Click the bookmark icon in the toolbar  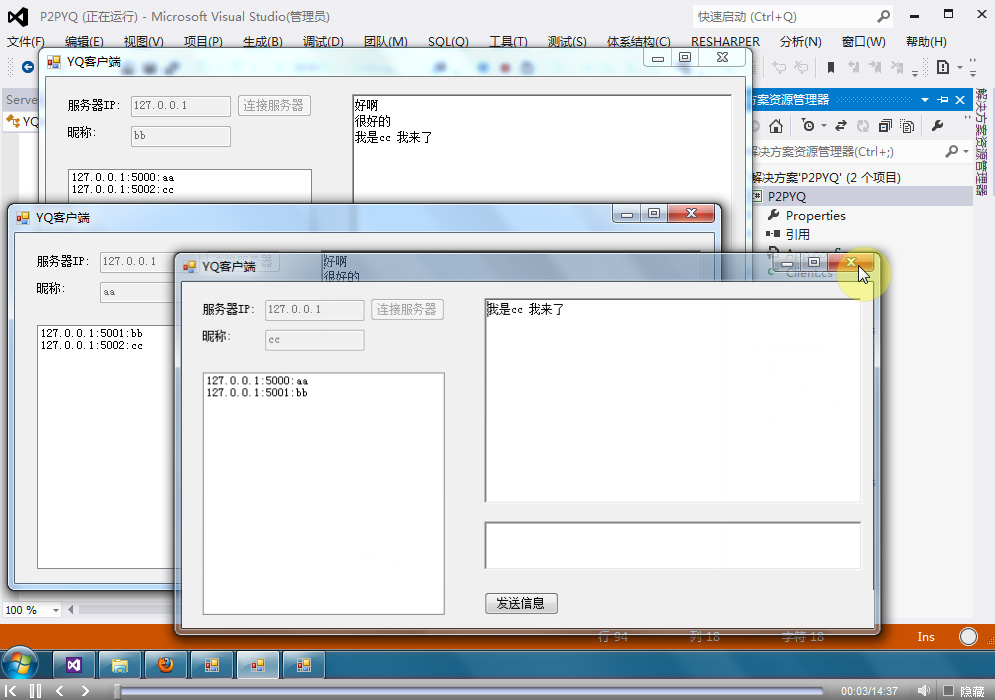(830, 67)
